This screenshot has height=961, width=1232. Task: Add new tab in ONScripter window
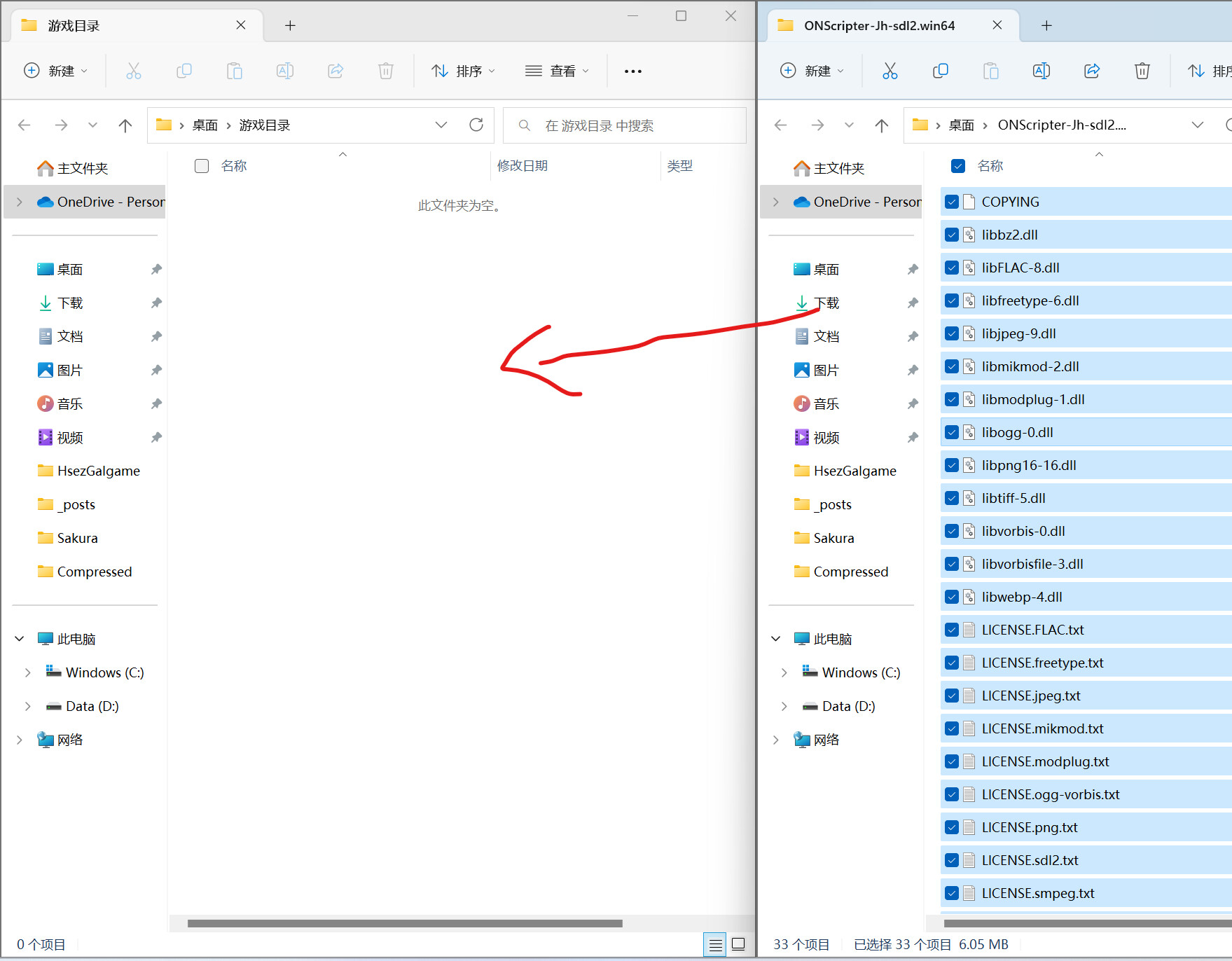click(x=1046, y=26)
